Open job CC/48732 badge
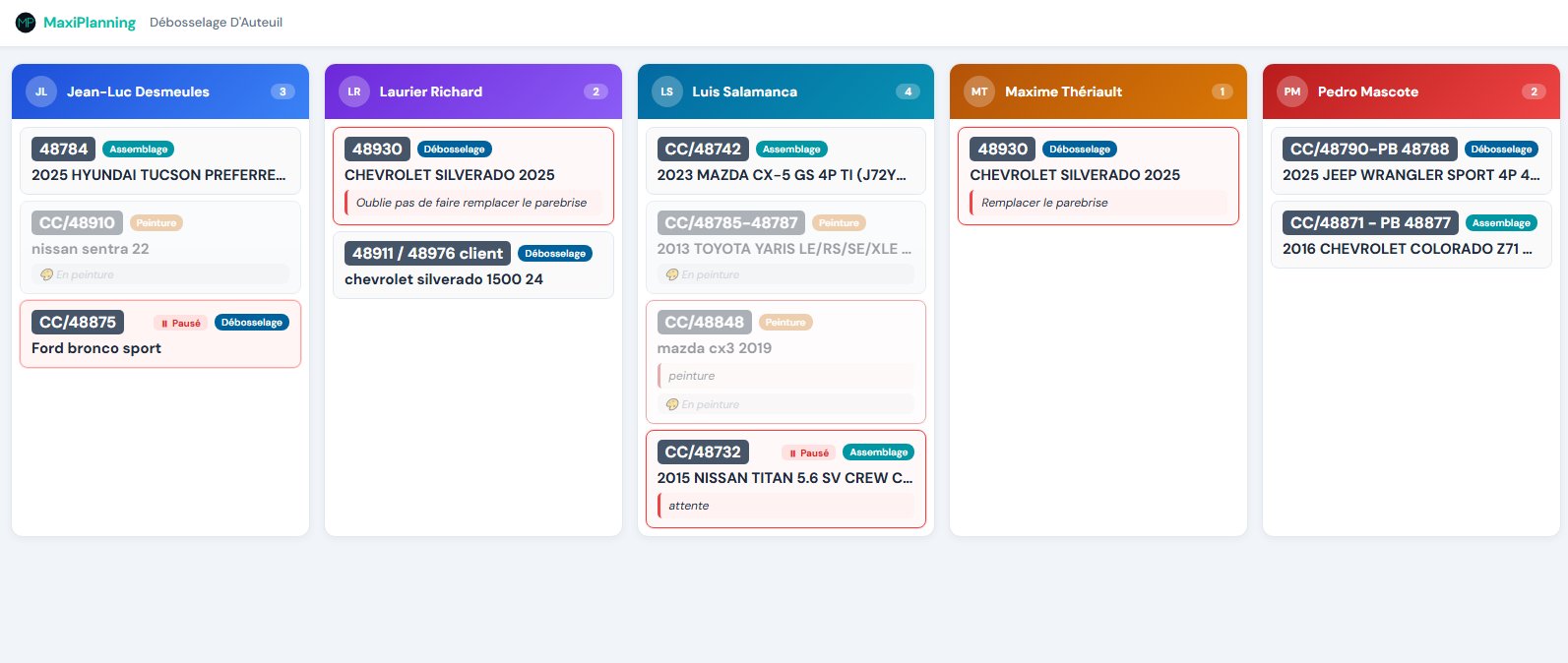This screenshot has width=1568, height=663. [x=703, y=452]
